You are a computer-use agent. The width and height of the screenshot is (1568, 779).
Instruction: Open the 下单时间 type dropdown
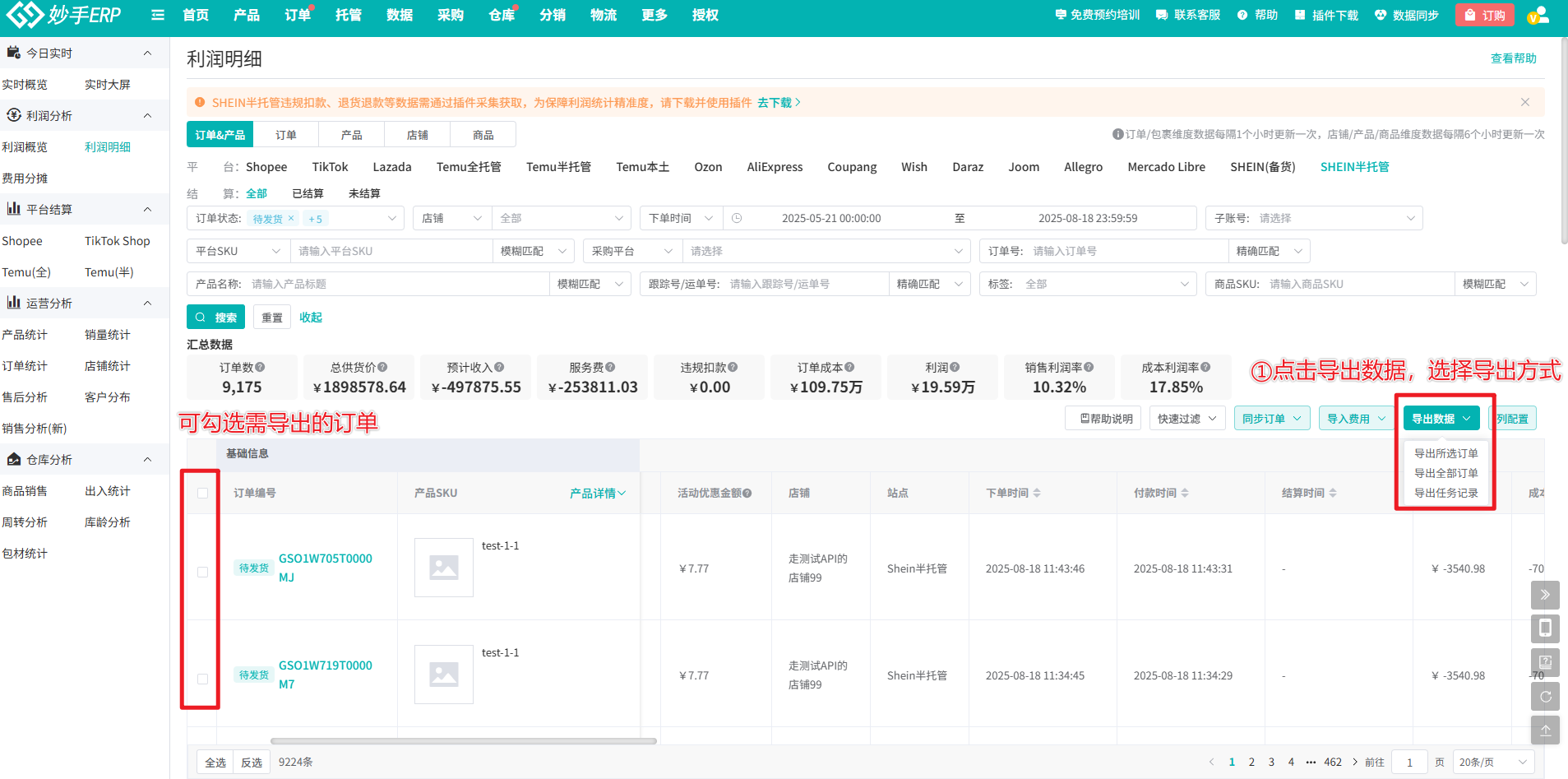pyautogui.click(x=681, y=218)
